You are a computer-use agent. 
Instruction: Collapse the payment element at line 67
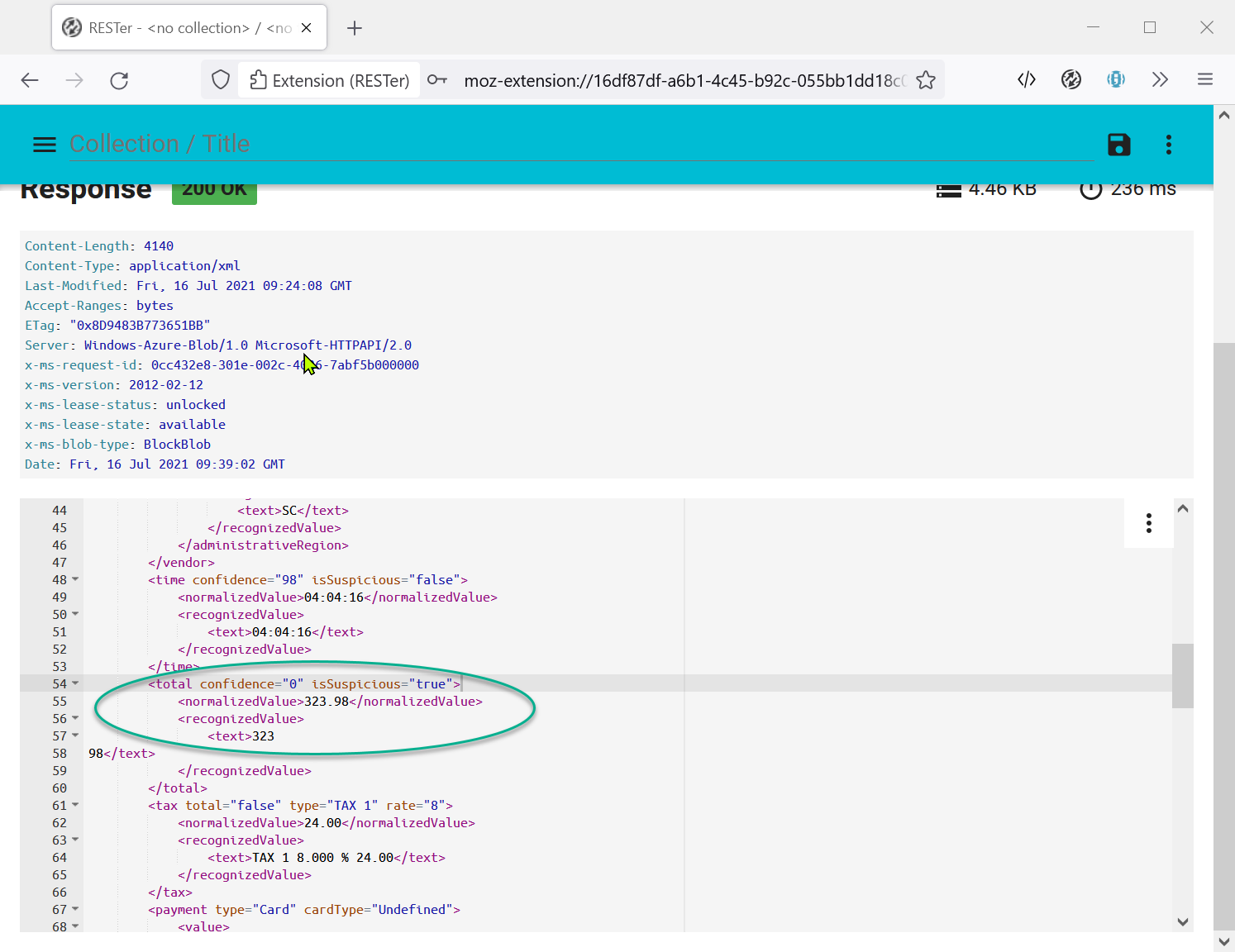tap(75, 909)
